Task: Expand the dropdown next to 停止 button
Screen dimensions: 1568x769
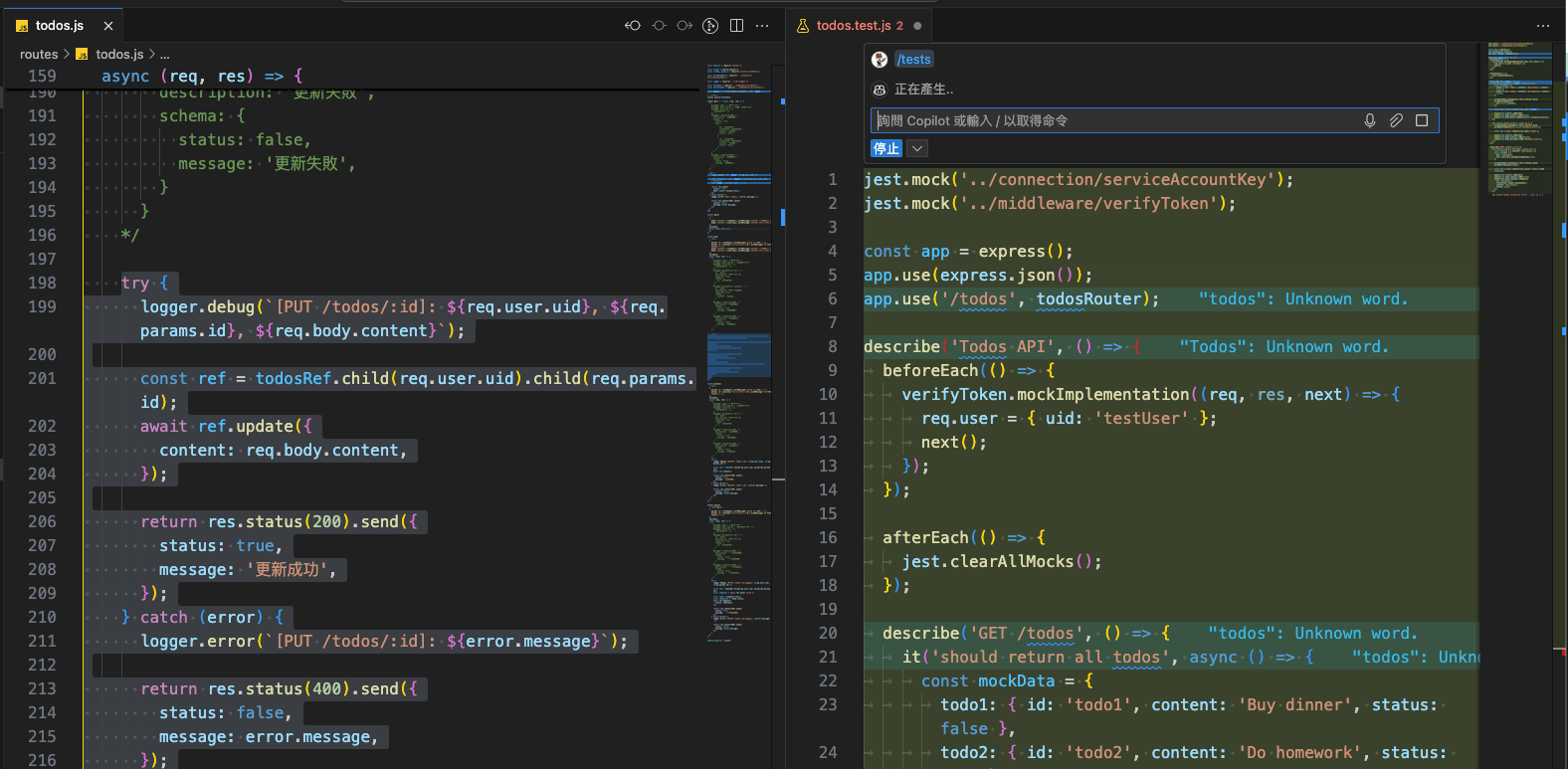Action: click(917, 148)
